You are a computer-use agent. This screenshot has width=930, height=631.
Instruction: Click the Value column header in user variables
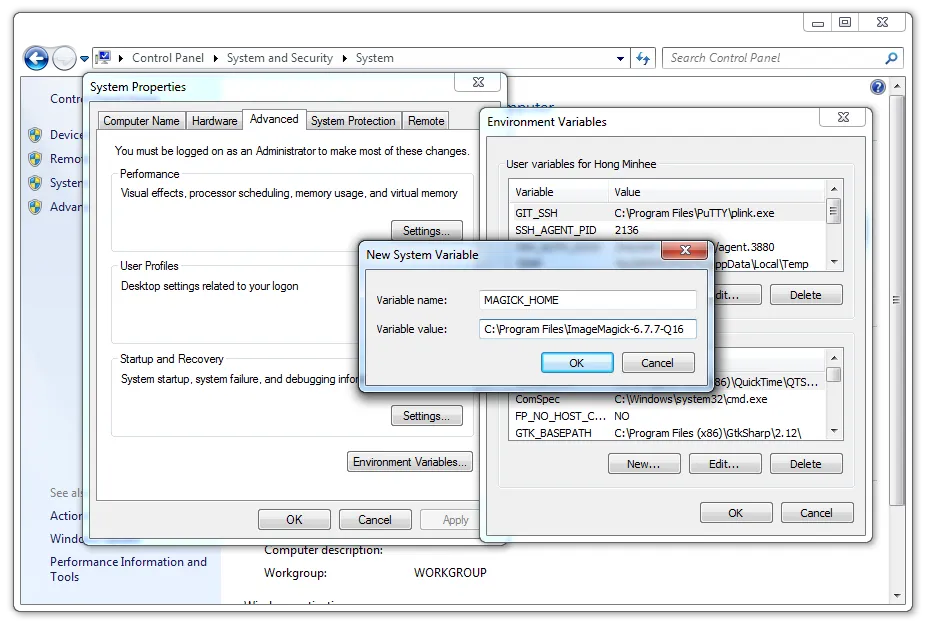pyautogui.click(x=716, y=192)
